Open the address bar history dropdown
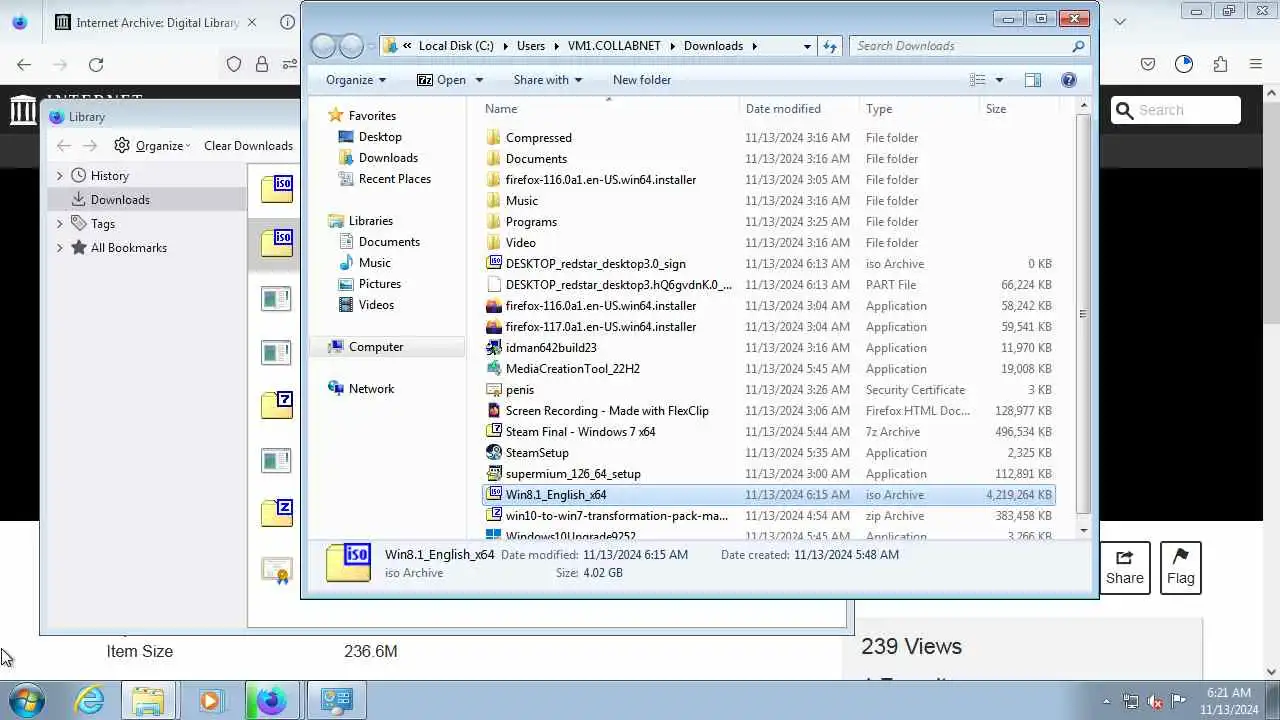 [x=807, y=46]
